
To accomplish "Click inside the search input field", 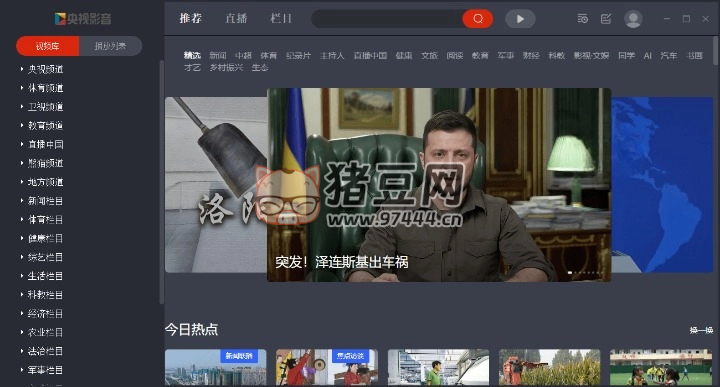I will click(x=387, y=19).
